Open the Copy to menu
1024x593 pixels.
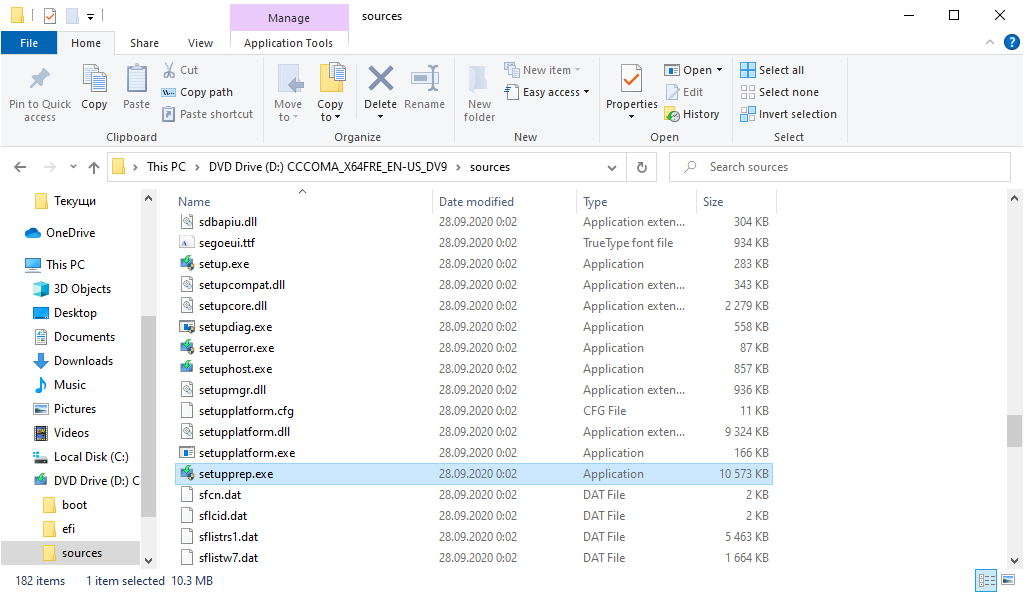pos(330,93)
